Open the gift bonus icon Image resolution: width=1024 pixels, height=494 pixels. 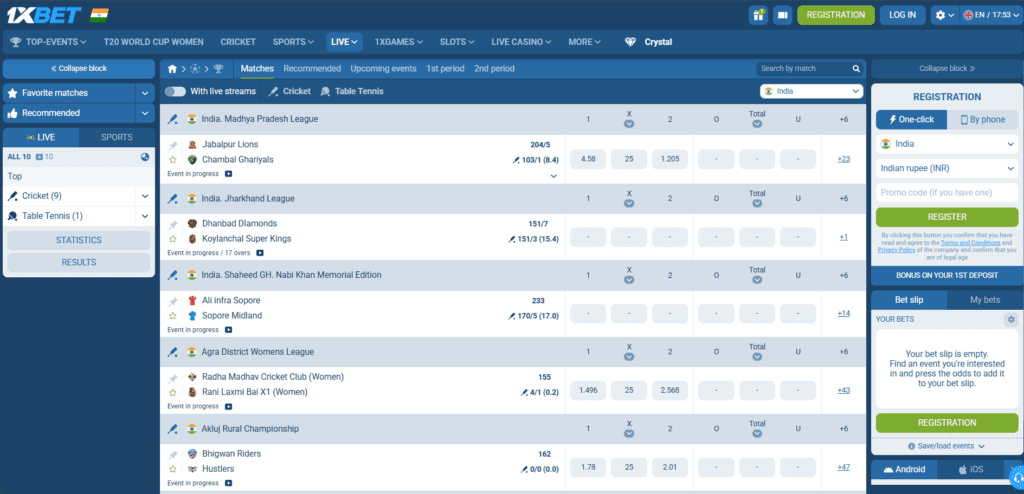[x=758, y=14]
